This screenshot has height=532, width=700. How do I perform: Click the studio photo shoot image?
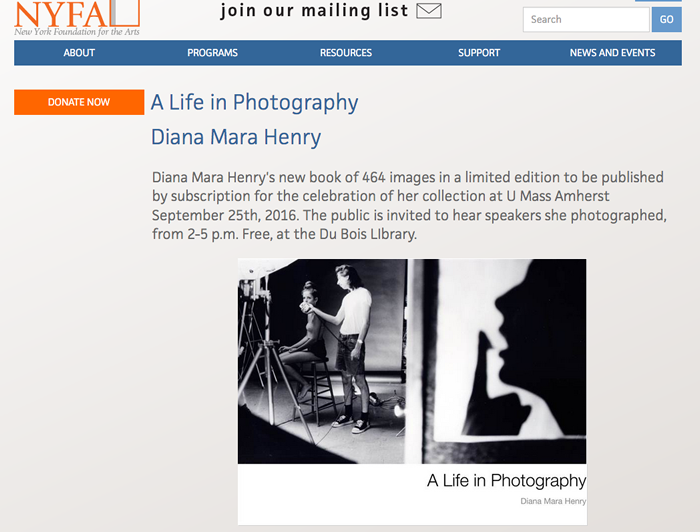[322, 361]
